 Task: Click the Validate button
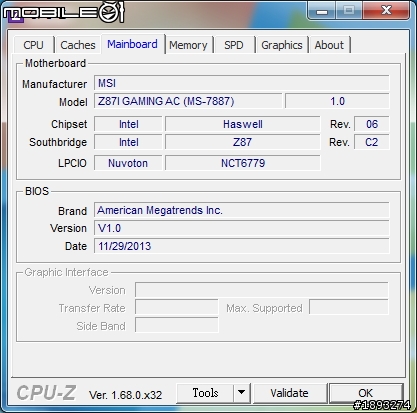[289, 393]
